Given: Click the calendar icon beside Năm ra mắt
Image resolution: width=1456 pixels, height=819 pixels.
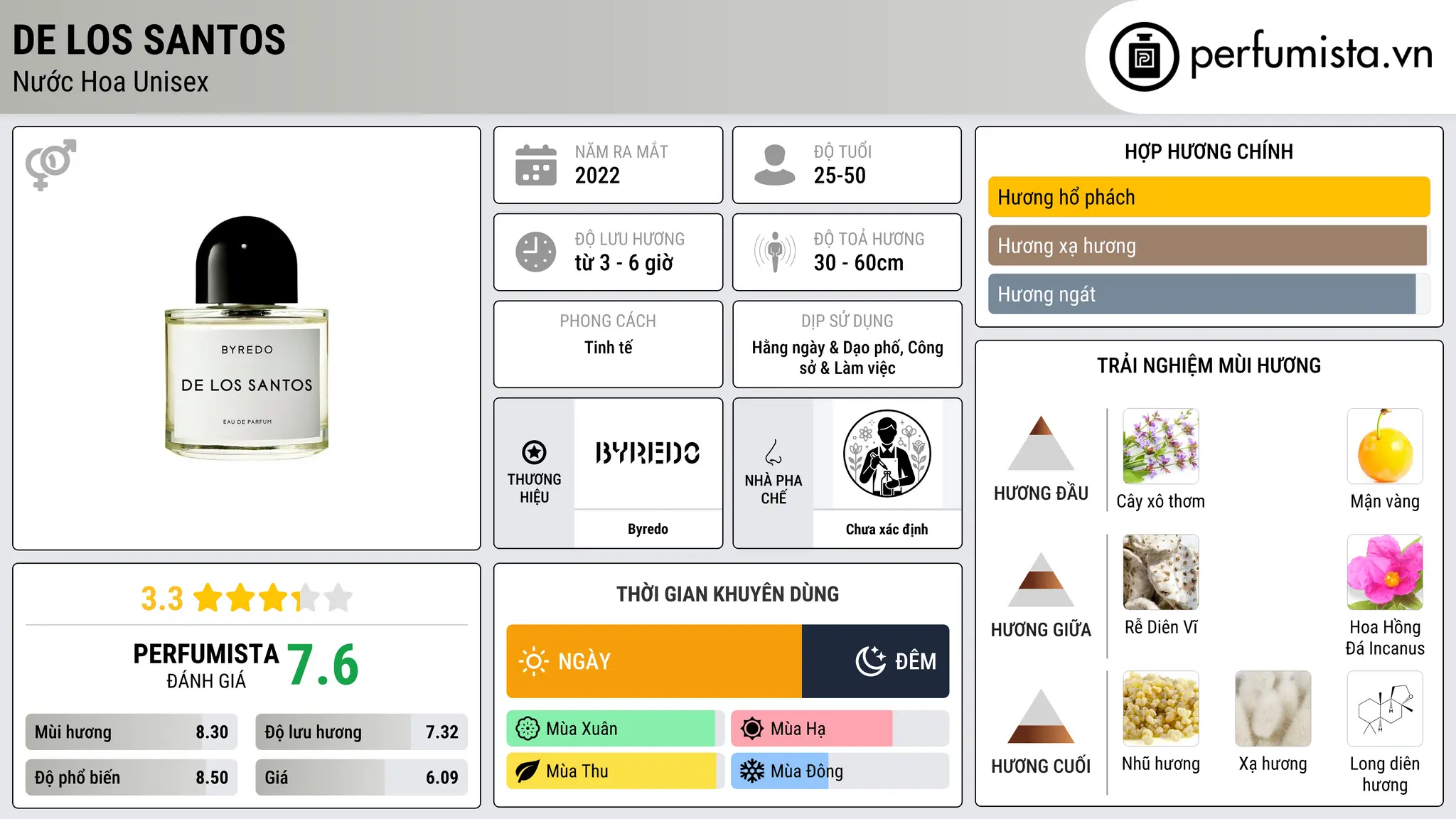Looking at the screenshot, I should click(536, 165).
